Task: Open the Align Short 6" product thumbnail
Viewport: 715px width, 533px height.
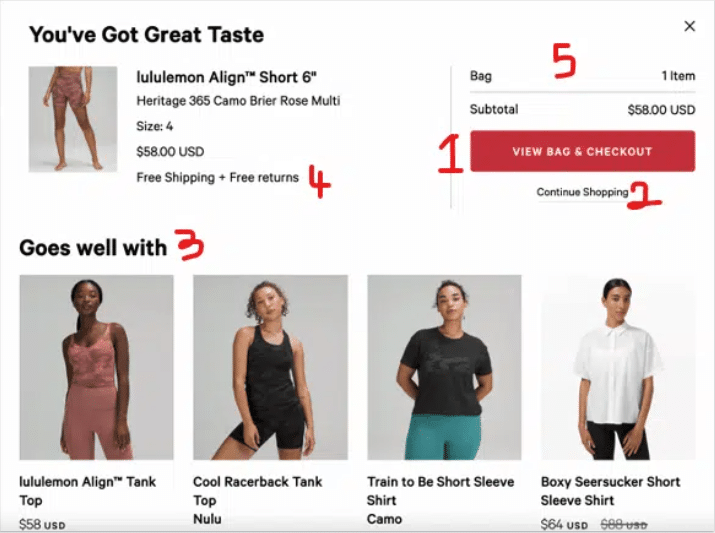Action: (x=73, y=119)
